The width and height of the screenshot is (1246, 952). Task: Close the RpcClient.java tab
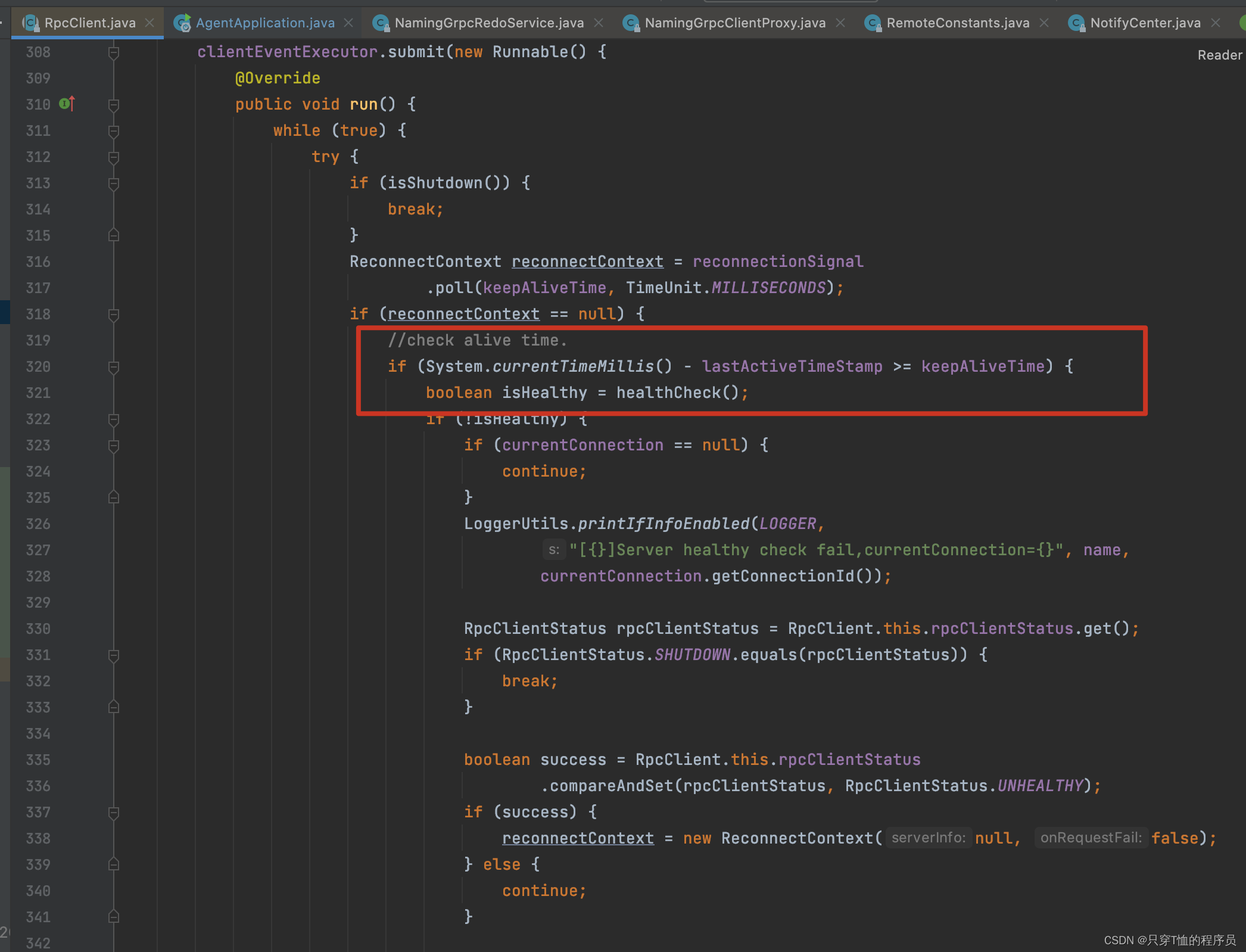[150, 23]
